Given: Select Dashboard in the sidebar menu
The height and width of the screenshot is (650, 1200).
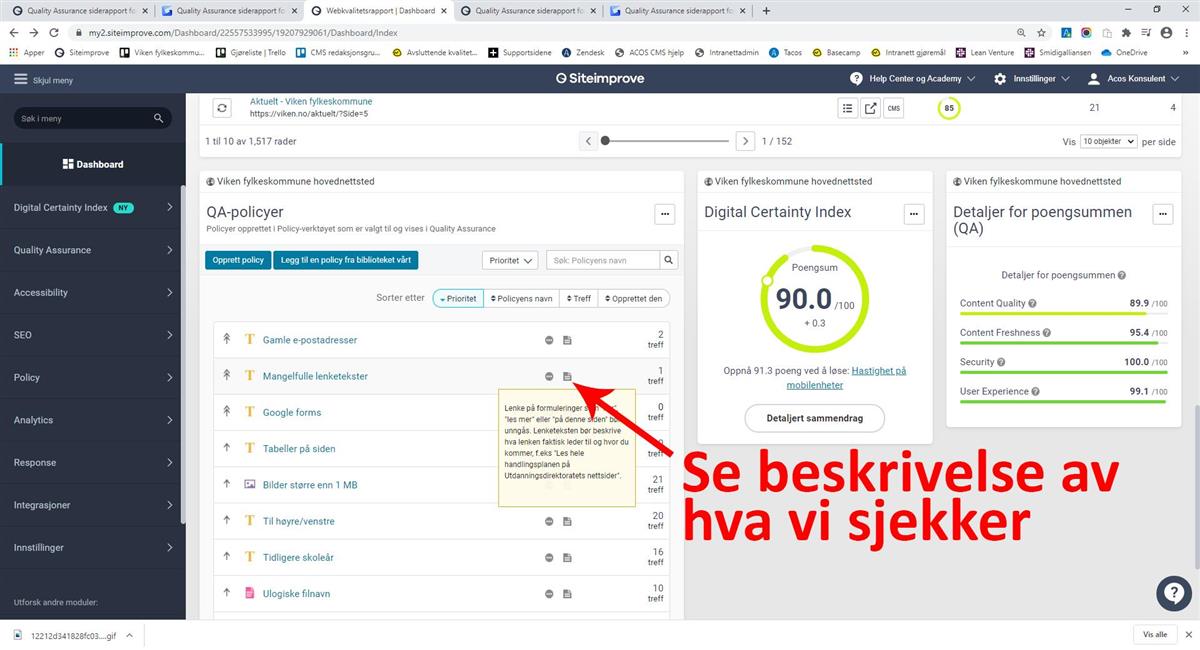Looking at the screenshot, I should [x=93, y=164].
